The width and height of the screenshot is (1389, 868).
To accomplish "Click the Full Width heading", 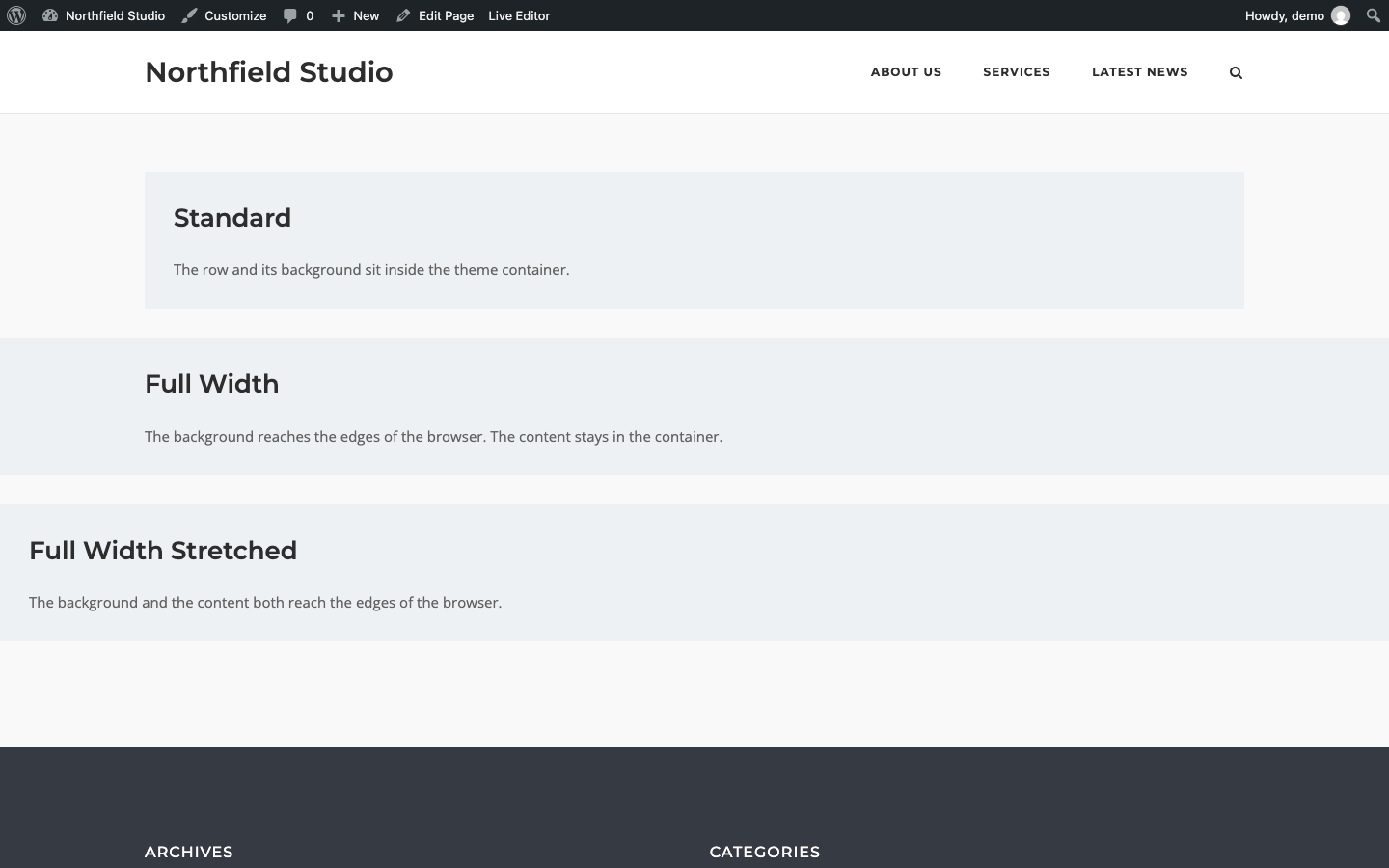I will [x=212, y=384].
